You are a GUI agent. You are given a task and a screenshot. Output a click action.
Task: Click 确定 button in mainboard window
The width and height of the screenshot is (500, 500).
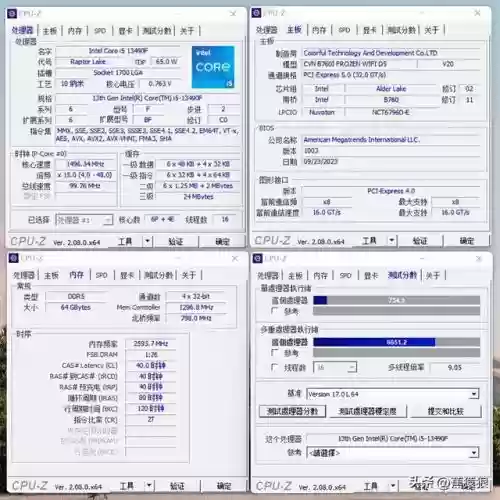coord(467,240)
